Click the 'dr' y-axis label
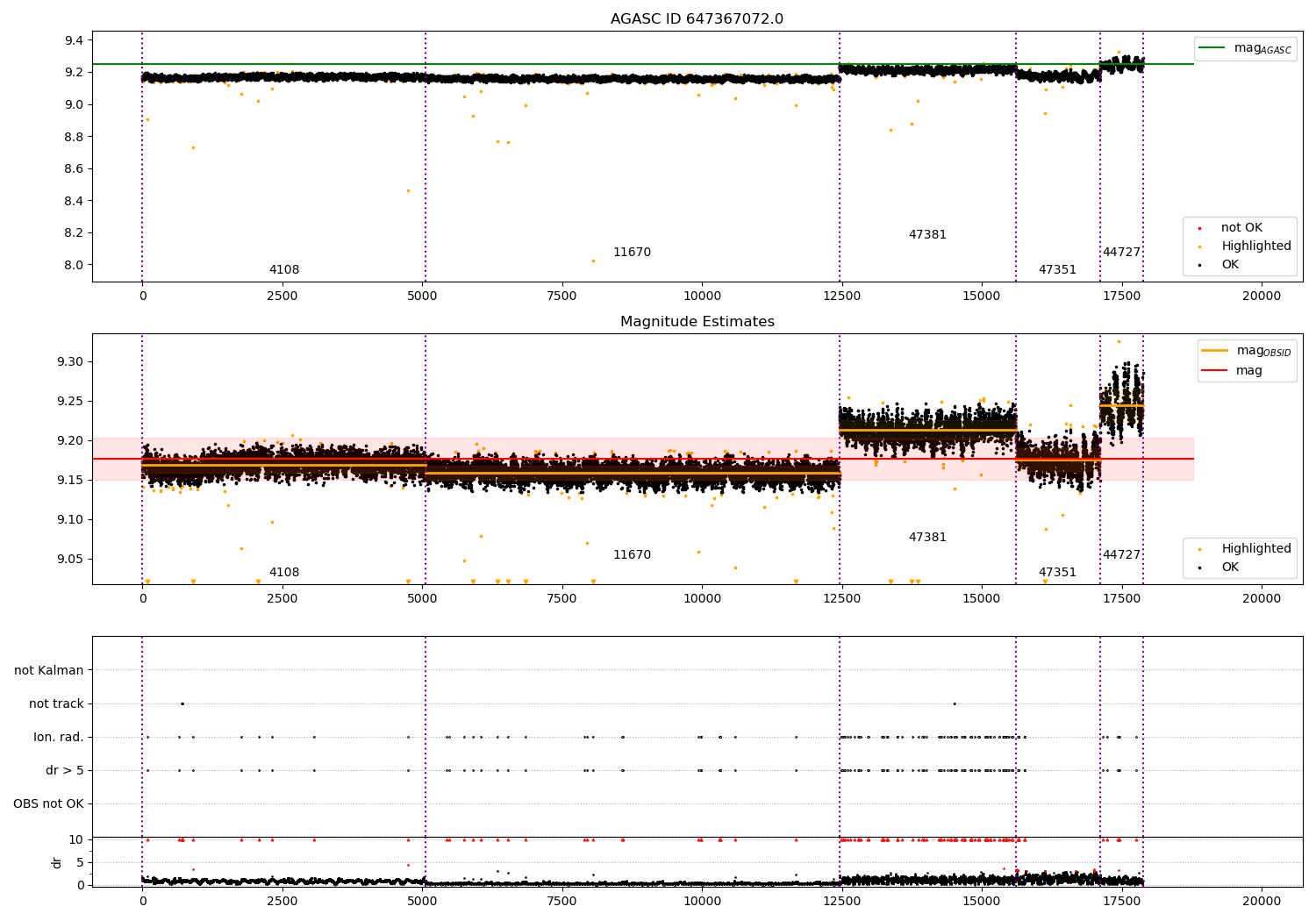Screen dimensions: 1316x921 [x=57, y=862]
